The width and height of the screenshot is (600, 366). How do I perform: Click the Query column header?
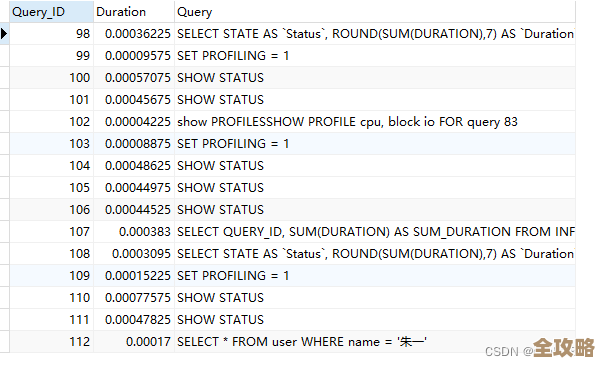pyautogui.click(x=375, y=11)
